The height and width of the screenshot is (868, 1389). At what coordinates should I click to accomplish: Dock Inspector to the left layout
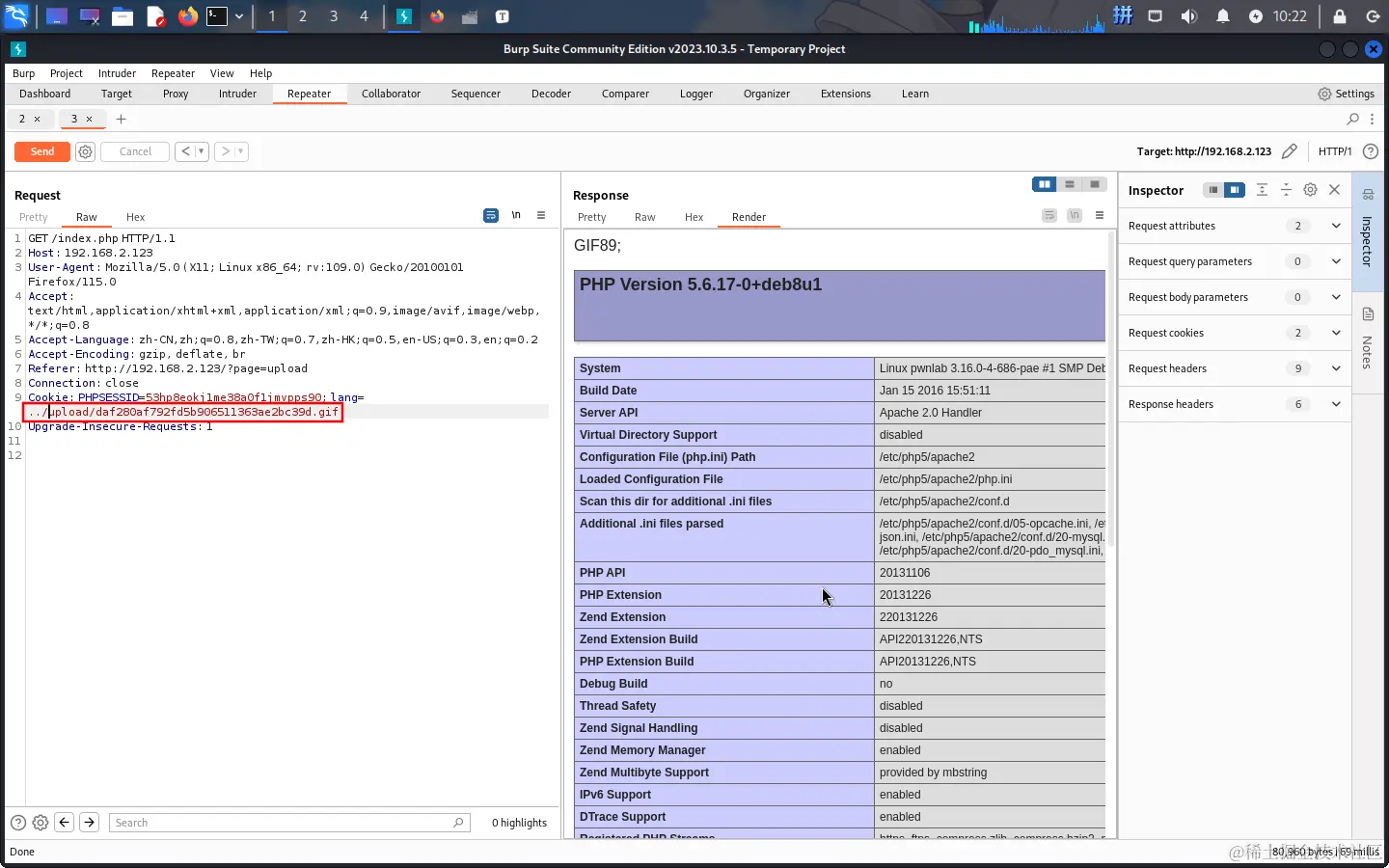pyautogui.click(x=1213, y=190)
